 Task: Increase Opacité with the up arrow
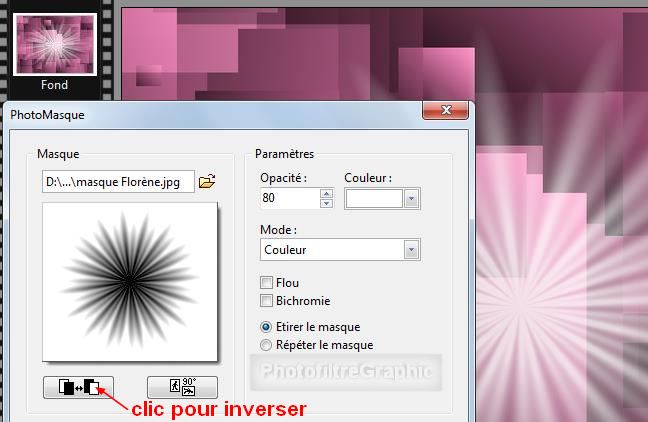325,193
